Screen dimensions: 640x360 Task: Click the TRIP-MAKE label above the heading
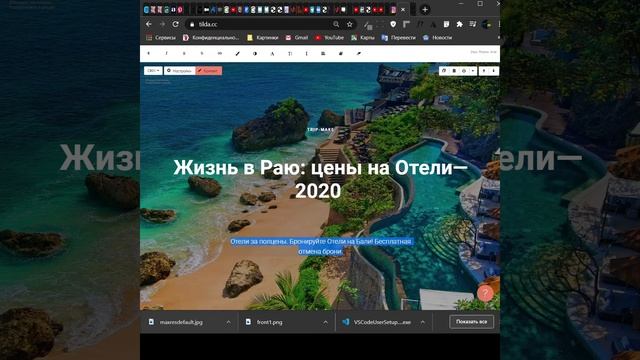click(320, 129)
